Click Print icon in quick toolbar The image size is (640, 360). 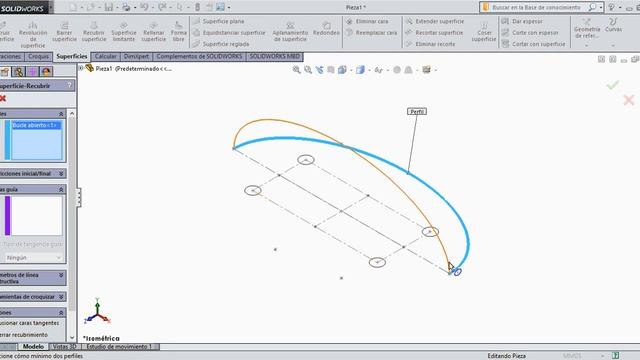click(x=126, y=7)
